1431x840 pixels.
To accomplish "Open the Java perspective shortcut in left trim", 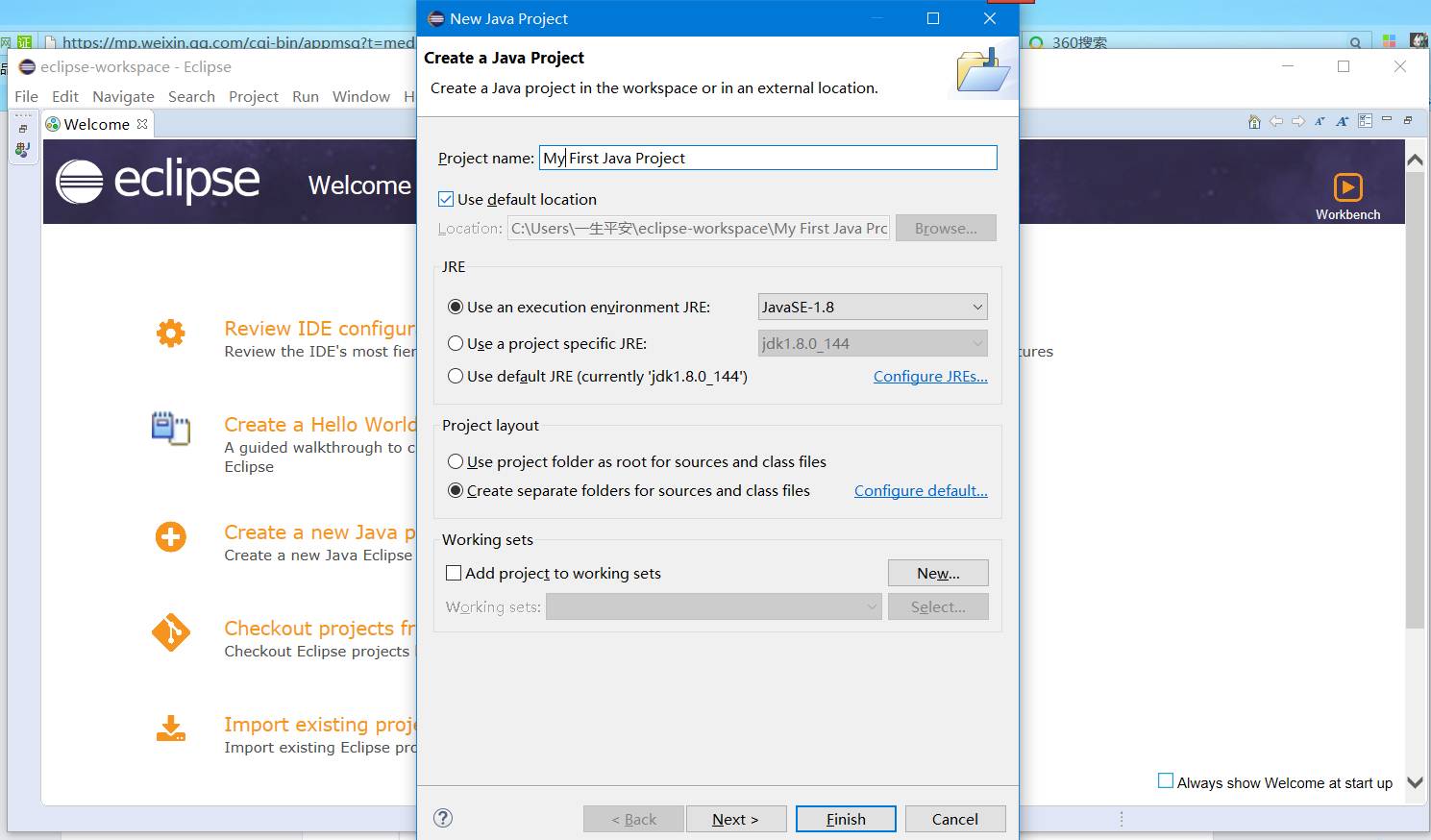I will (x=22, y=150).
